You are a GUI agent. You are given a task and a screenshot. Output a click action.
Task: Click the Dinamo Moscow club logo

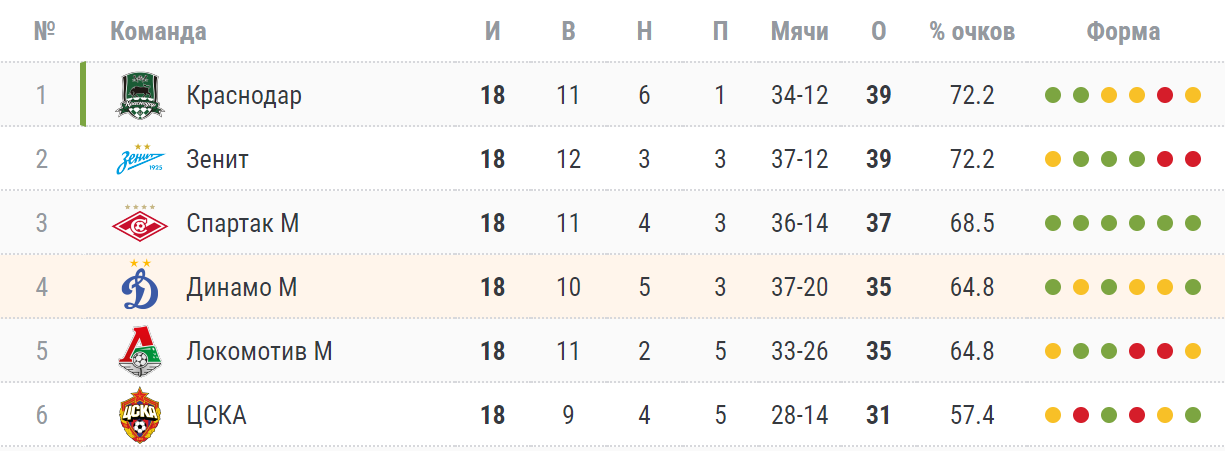[x=138, y=287]
